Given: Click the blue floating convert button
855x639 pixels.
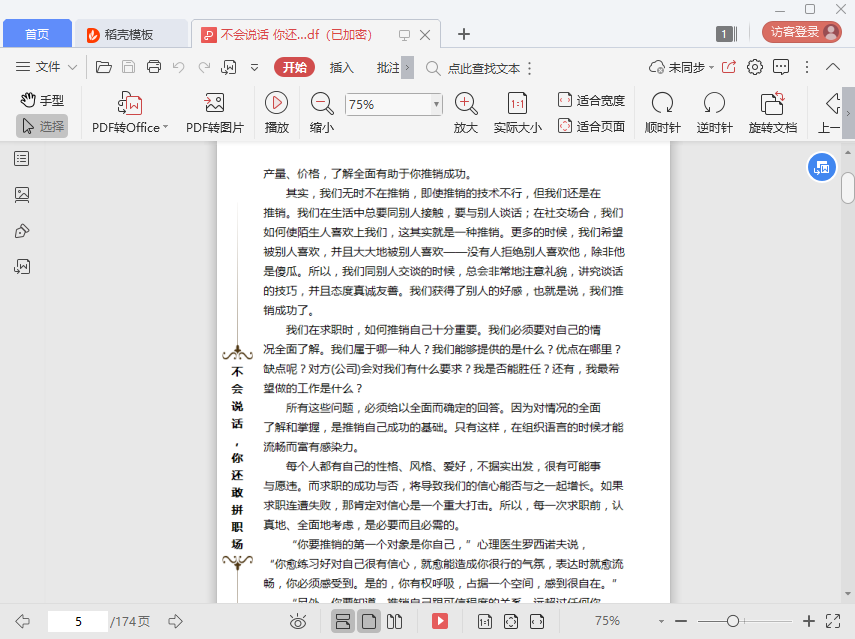Looking at the screenshot, I should [822, 167].
